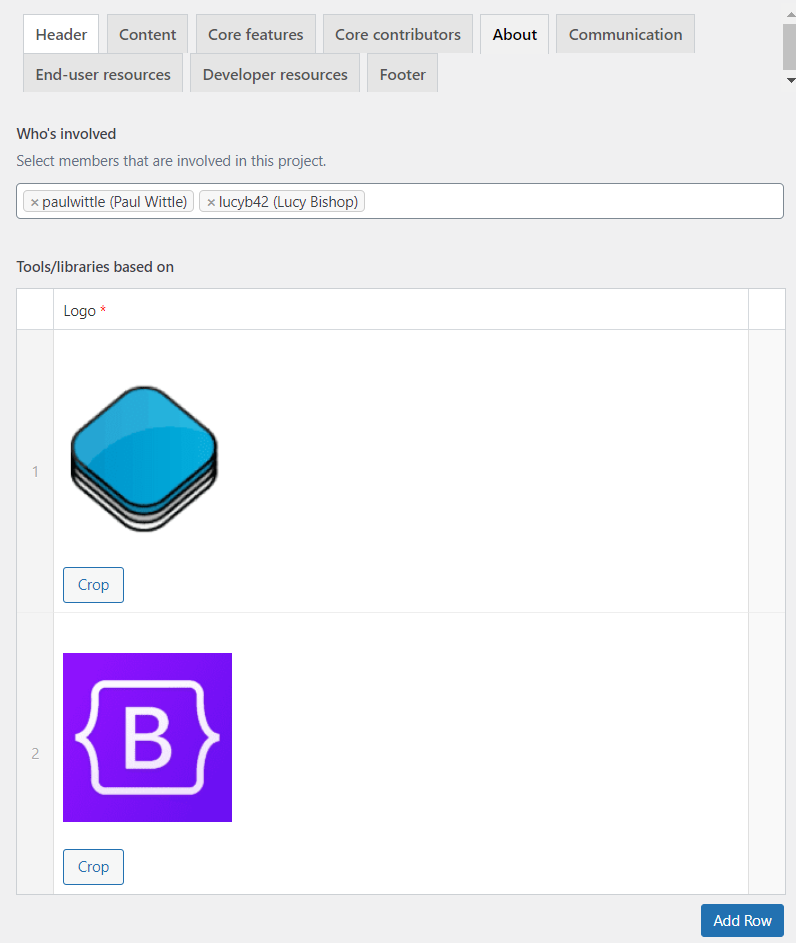This screenshot has height=943, width=796.
Task: Open the Content tab
Action: point(148,34)
